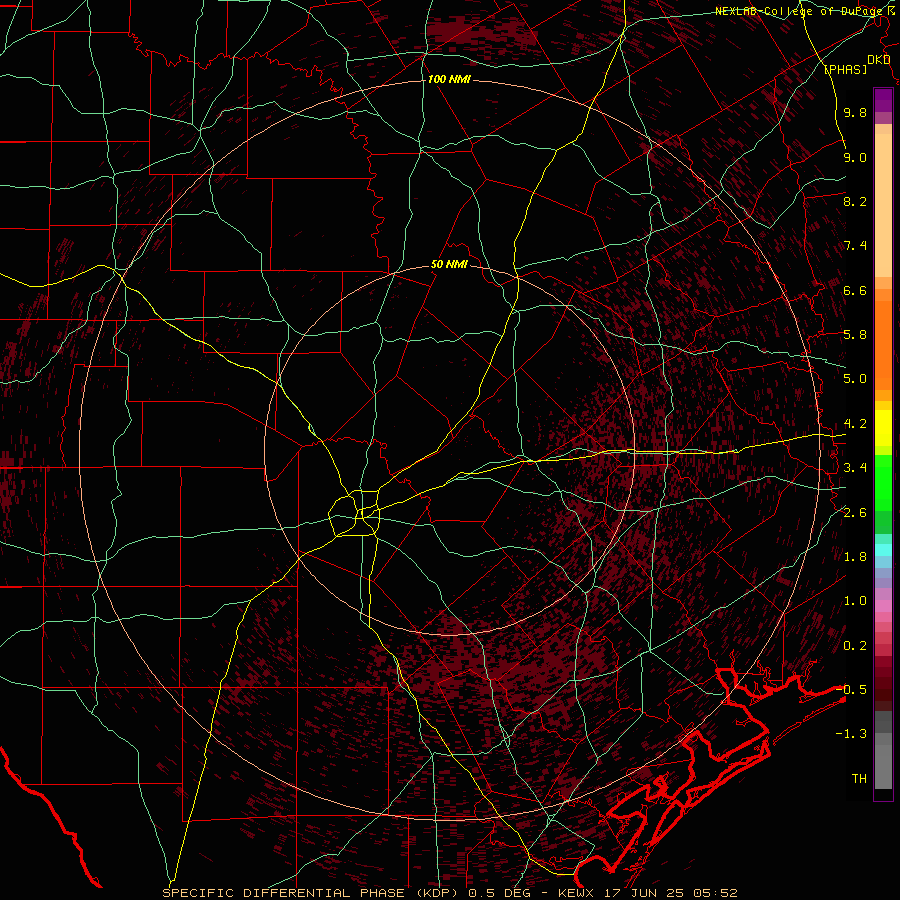Click the 05:52 timestamp text
This screenshot has width=900, height=900.
[x=714, y=893]
